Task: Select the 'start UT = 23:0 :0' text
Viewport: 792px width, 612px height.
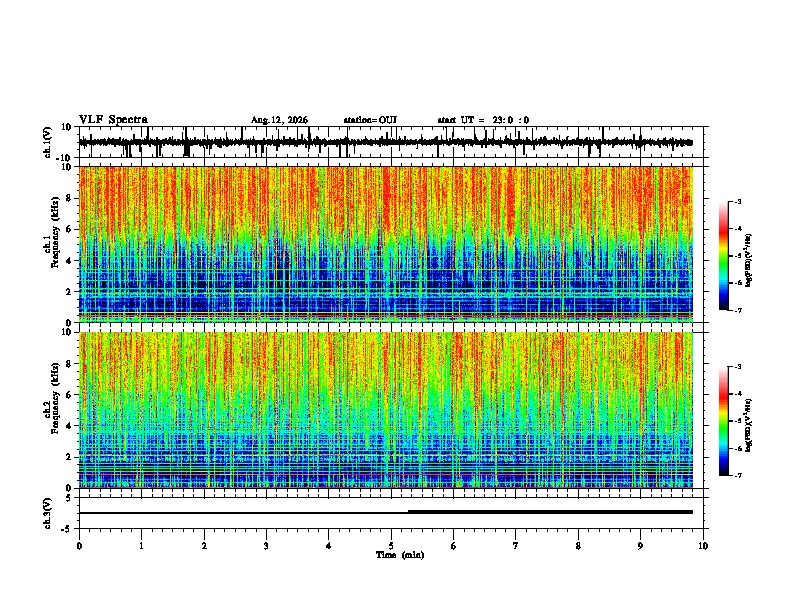Action: pyautogui.click(x=483, y=120)
